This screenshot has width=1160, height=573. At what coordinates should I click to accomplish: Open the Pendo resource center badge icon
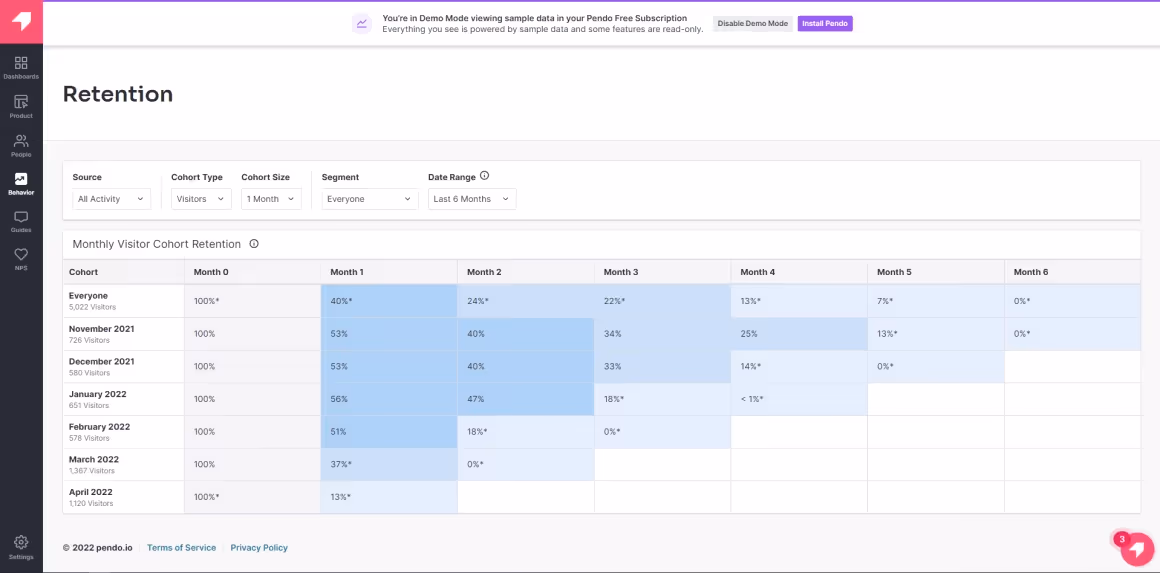pos(1137,548)
